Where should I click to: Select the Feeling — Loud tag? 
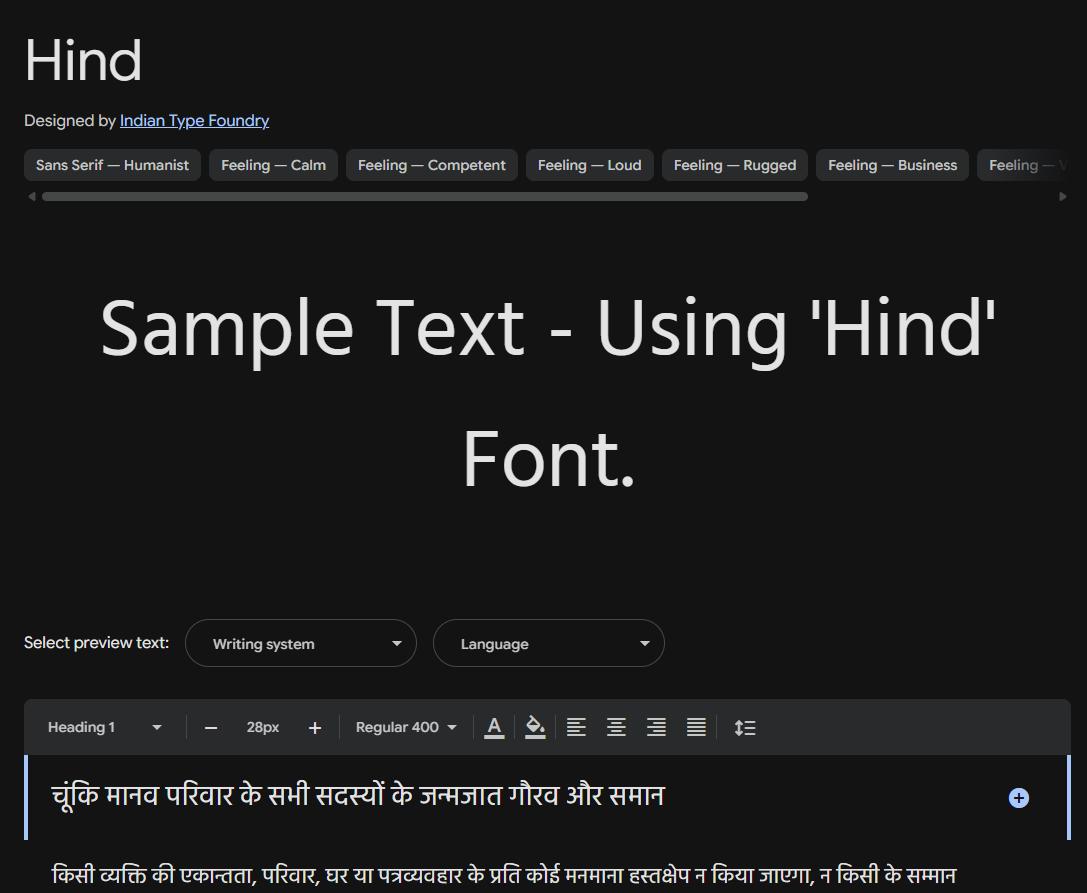[589, 165]
